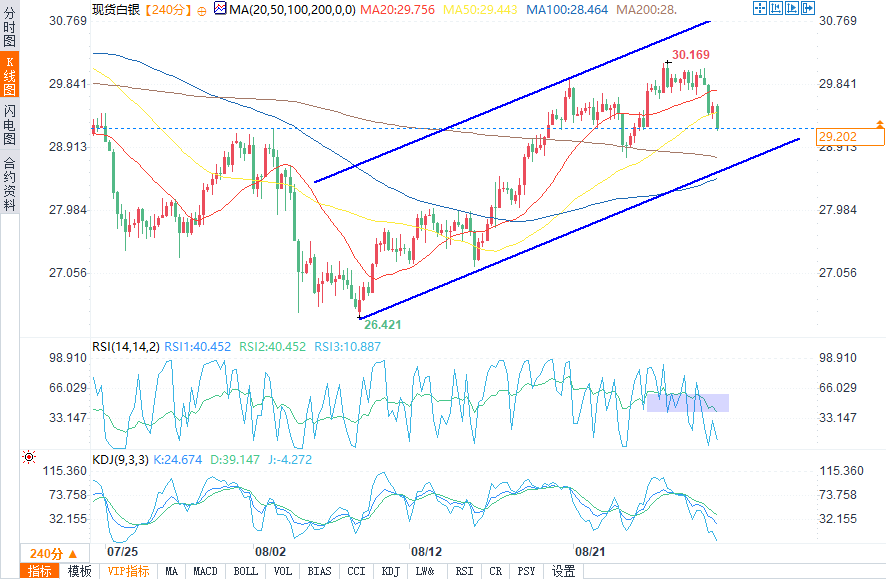Click the RSI2:40.452 value
This screenshot has width=886, height=579.
(x=272, y=346)
